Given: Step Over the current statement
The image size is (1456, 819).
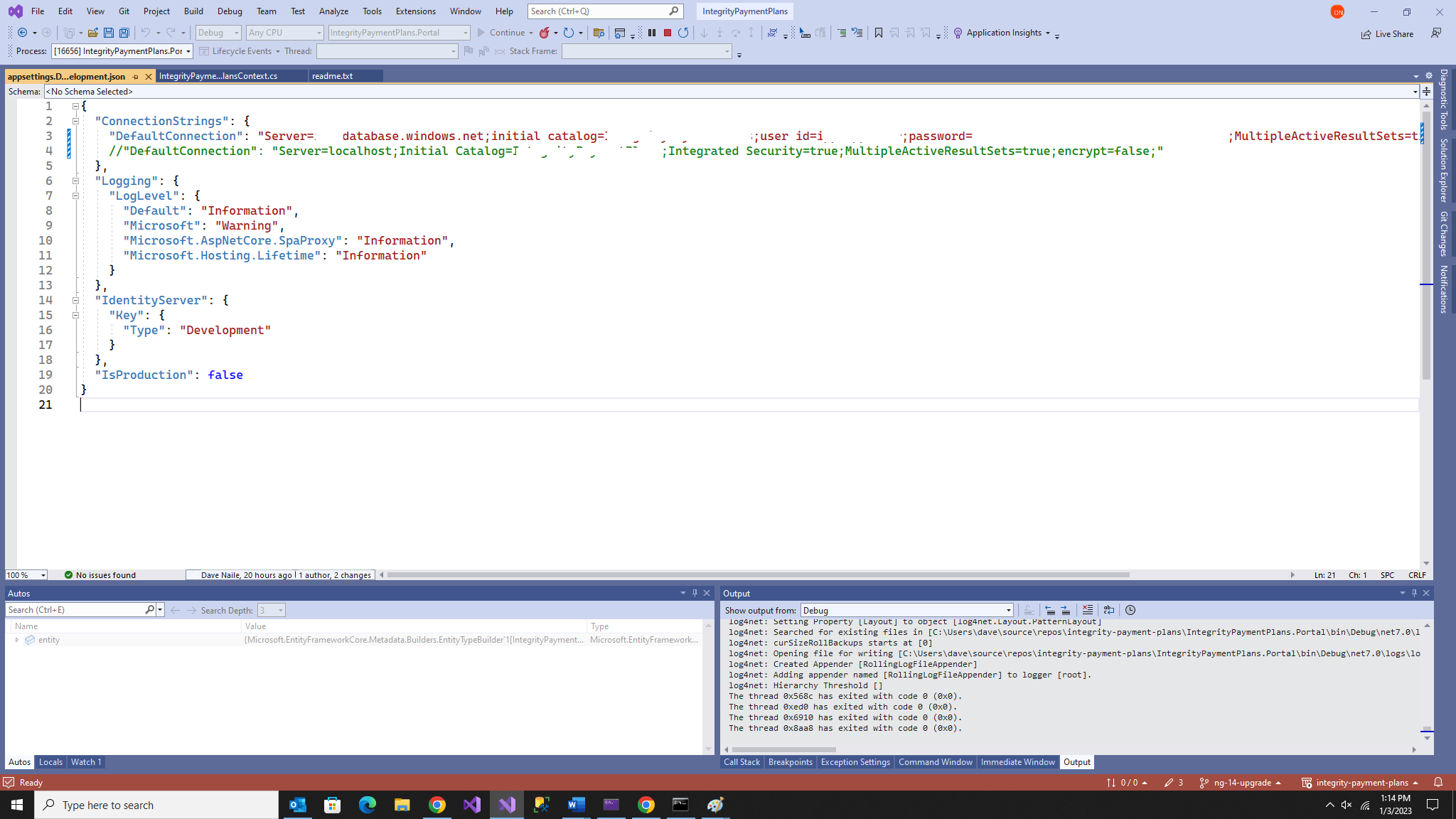Looking at the screenshot, I should 735,33.
